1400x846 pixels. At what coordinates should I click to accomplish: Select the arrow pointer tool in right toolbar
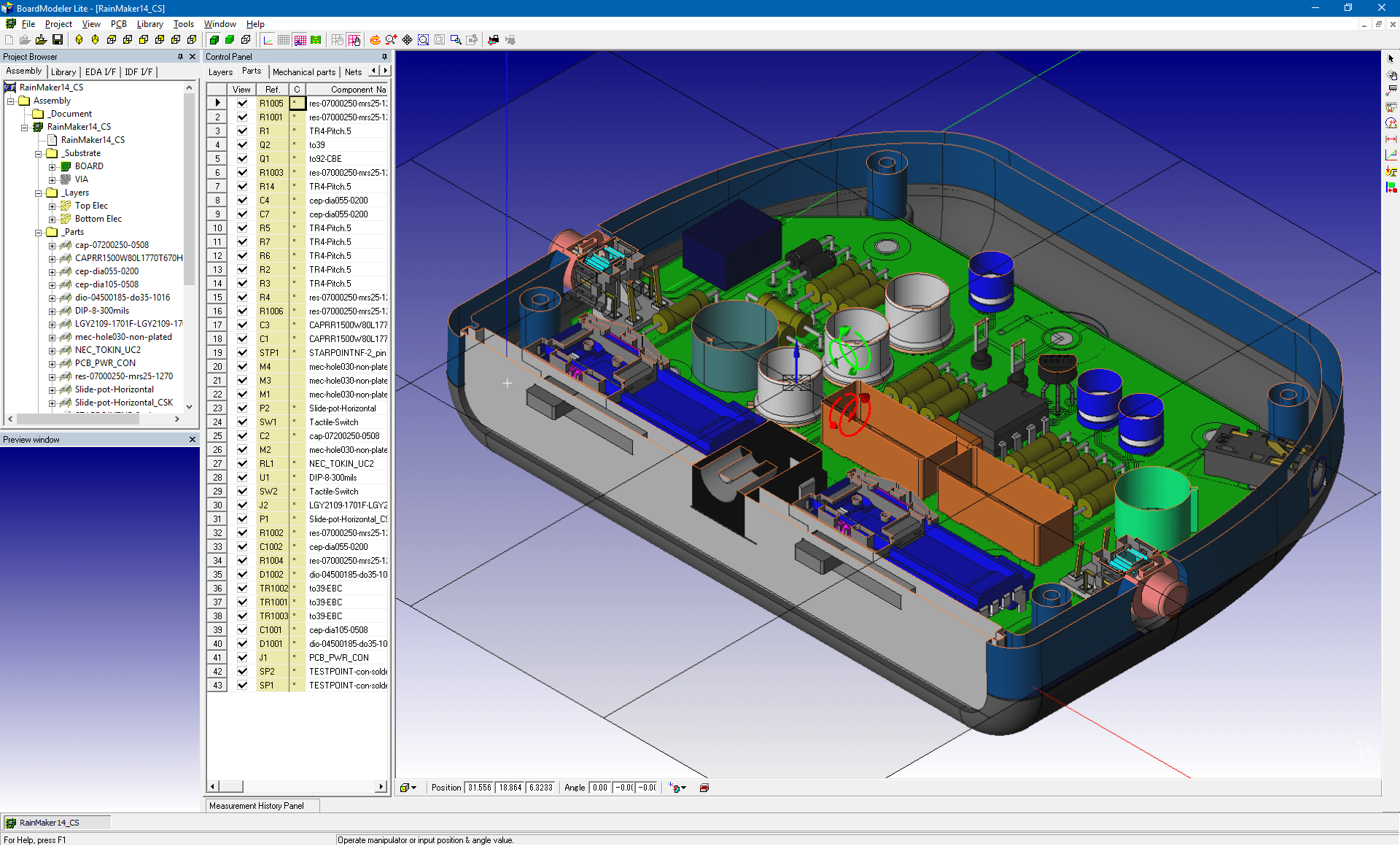click(1391, 58)
